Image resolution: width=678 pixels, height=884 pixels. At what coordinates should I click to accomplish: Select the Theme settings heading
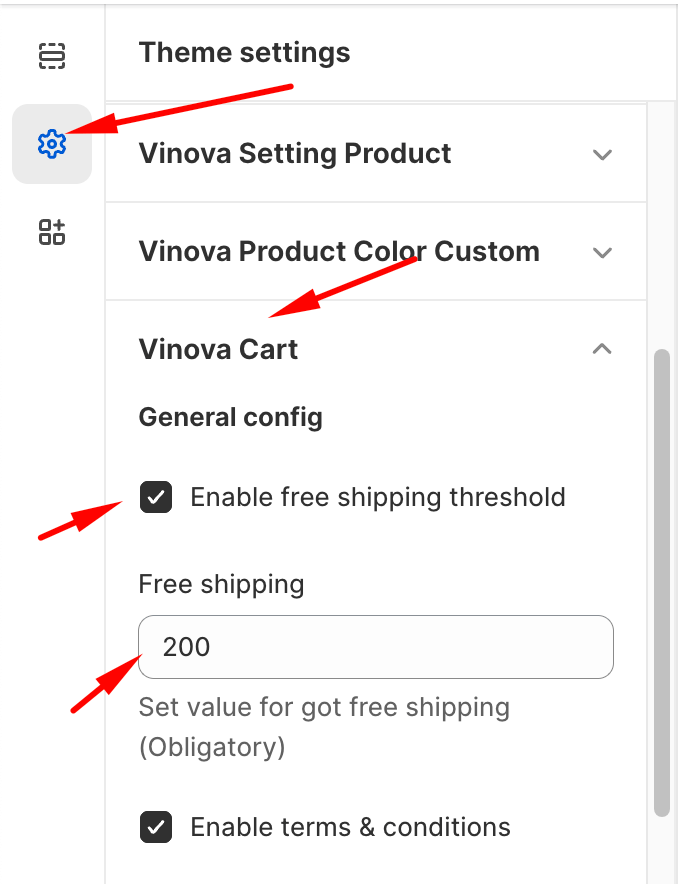[244, 52]
